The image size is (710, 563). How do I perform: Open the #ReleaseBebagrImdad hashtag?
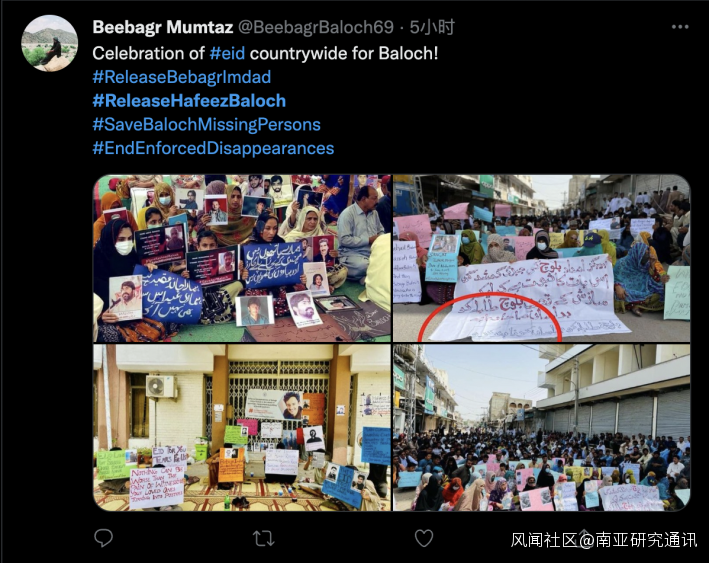pyautogui.click(x=182, y=77)
